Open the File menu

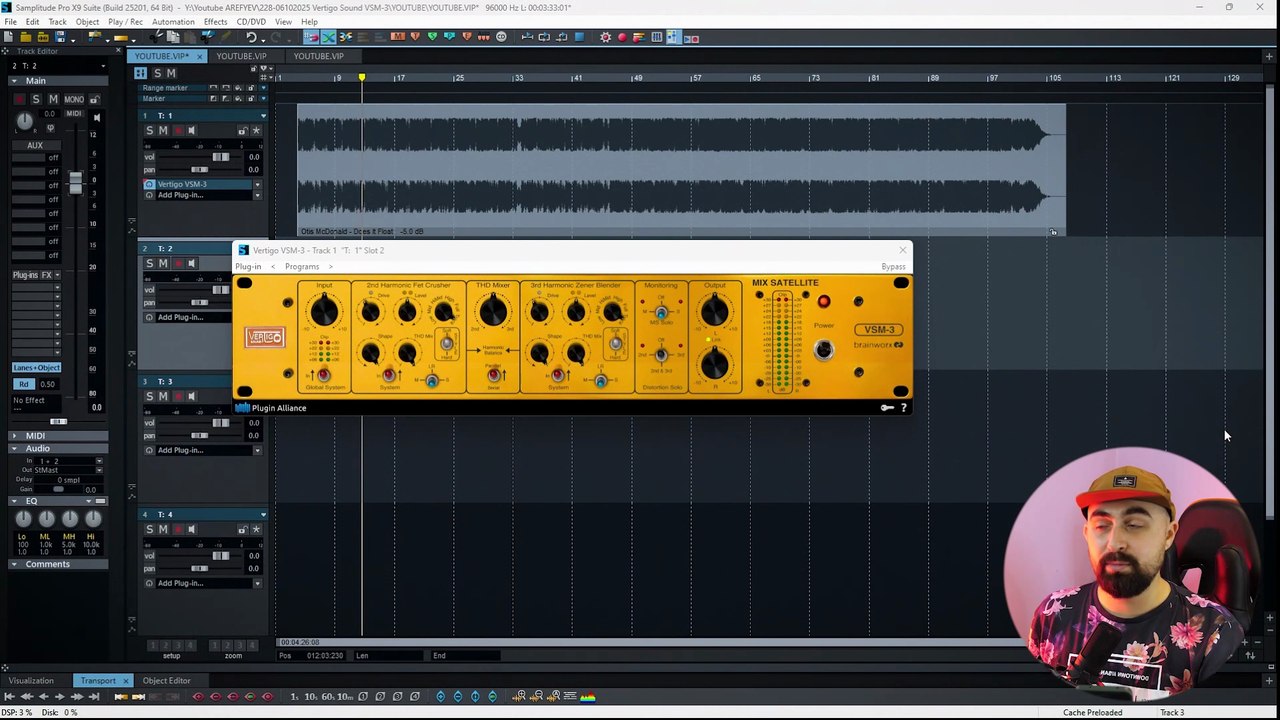(10, 22)
